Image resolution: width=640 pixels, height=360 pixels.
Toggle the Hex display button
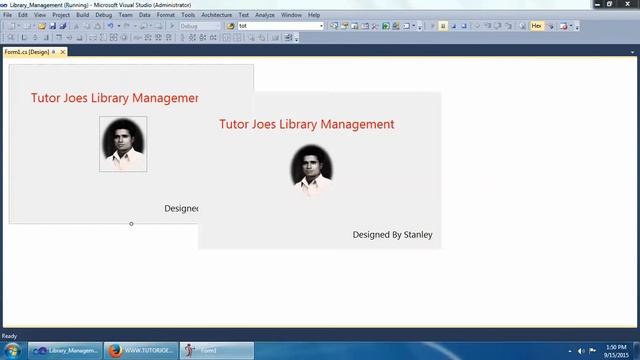(x=537, y=26)
